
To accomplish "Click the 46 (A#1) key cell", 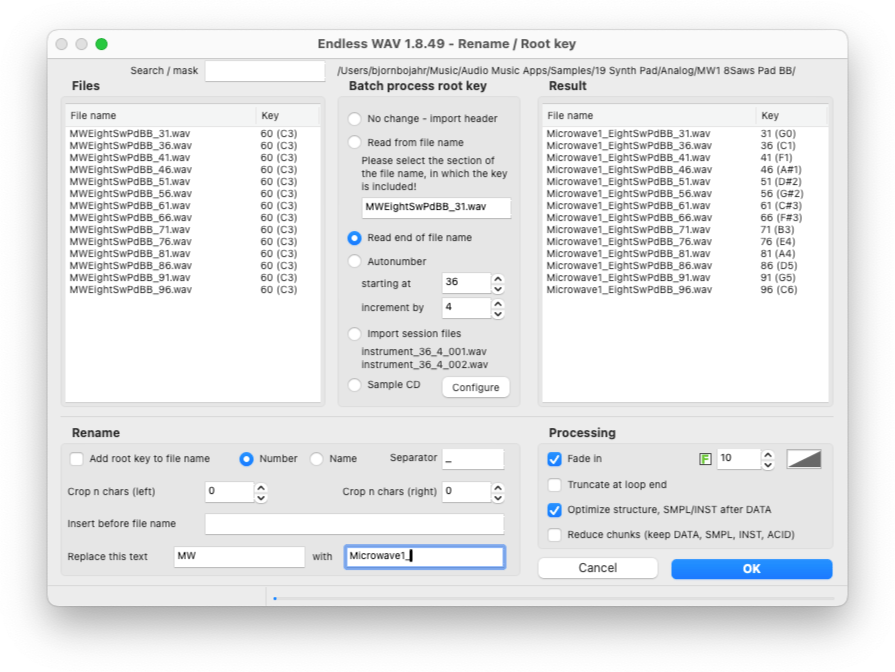I will 781,170.
